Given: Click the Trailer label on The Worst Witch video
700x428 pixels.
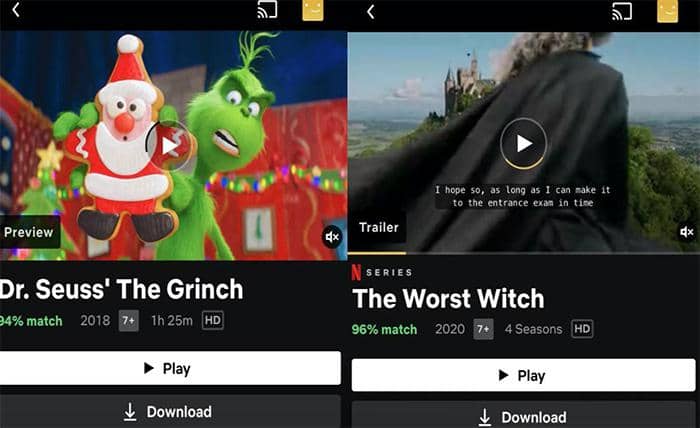Looking at the screenshot, I should click(x=378, y=228).
